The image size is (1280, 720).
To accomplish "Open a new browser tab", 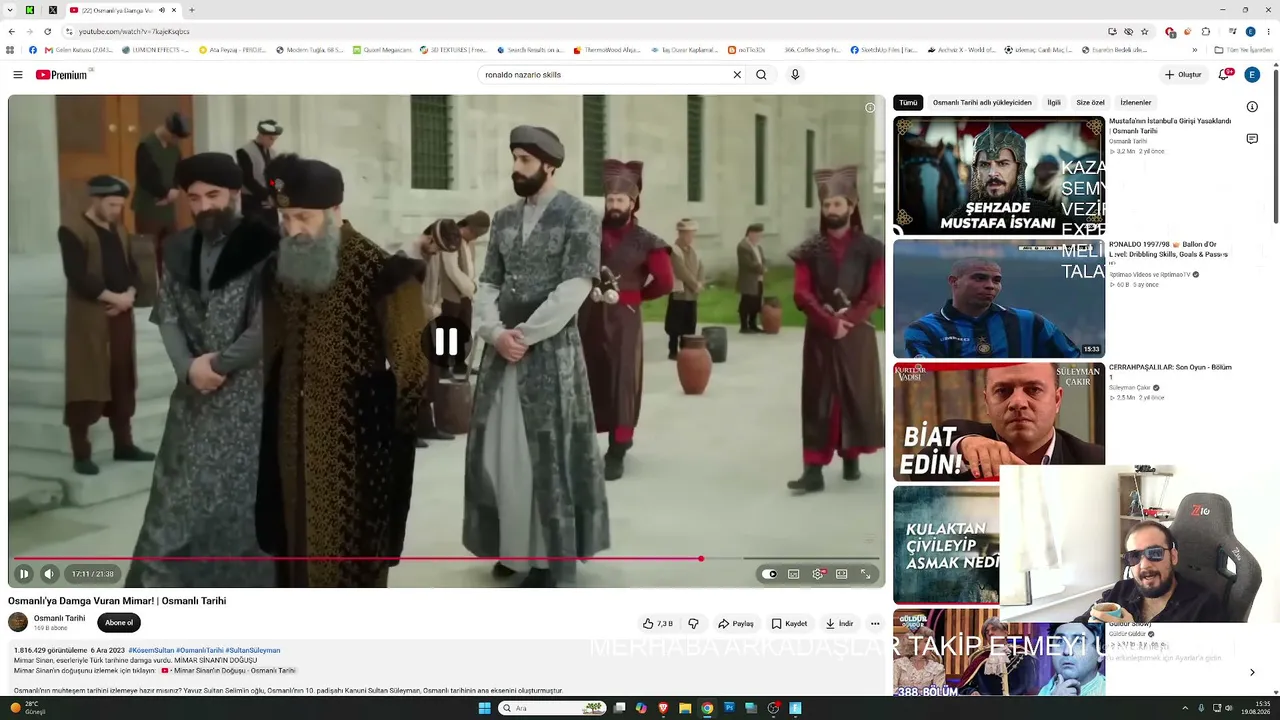I will 191,10.
